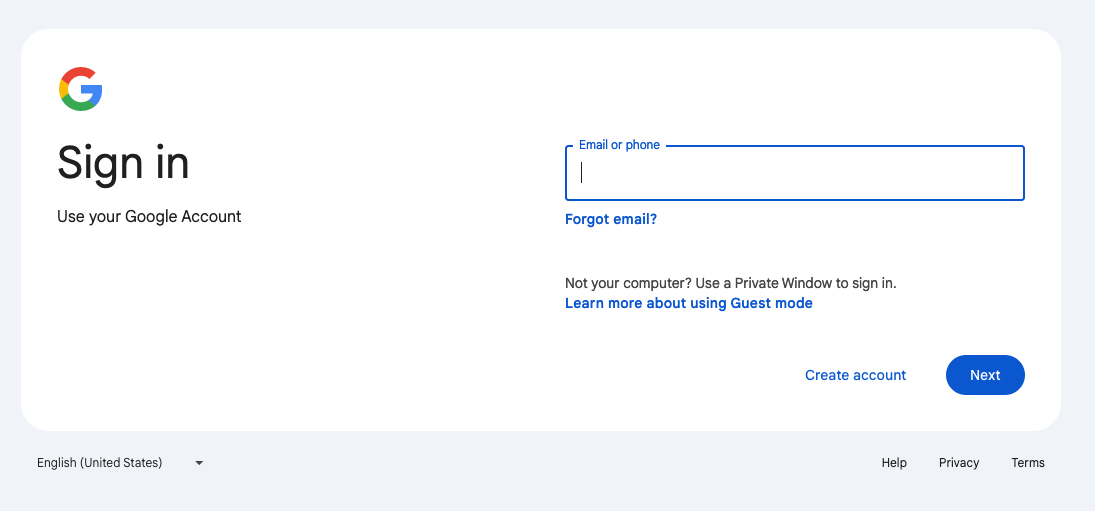Click the Google "G" logo
Image resolution: width=1095 pixels, height=511 pixels.
click(81, 89)
